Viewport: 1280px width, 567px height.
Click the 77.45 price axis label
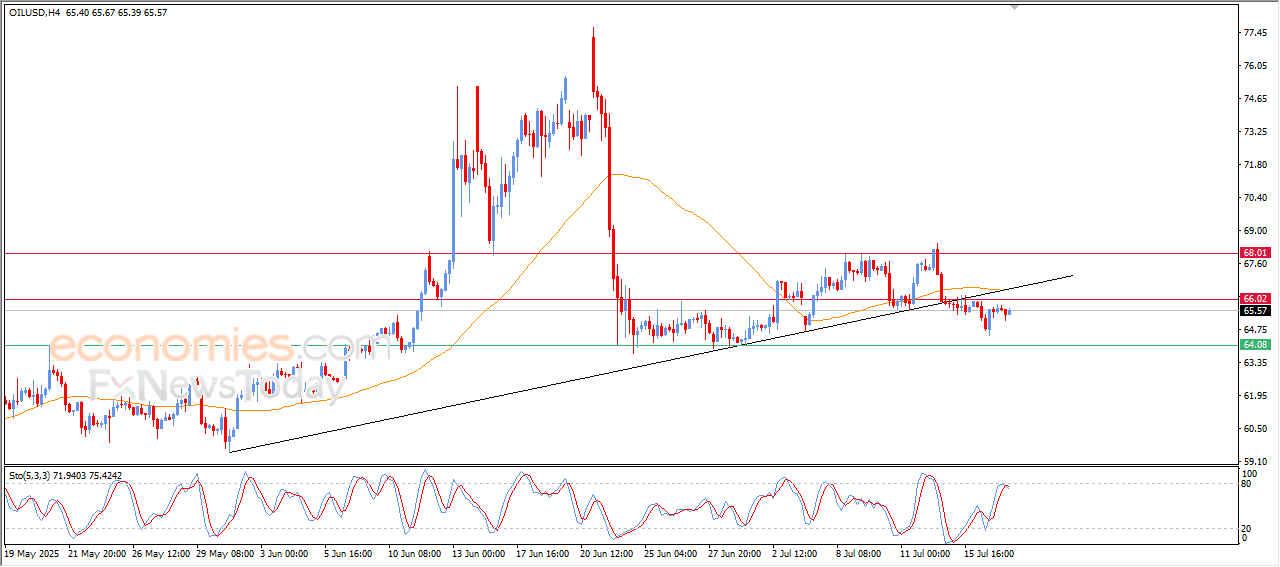click(x=1256, y=33)
